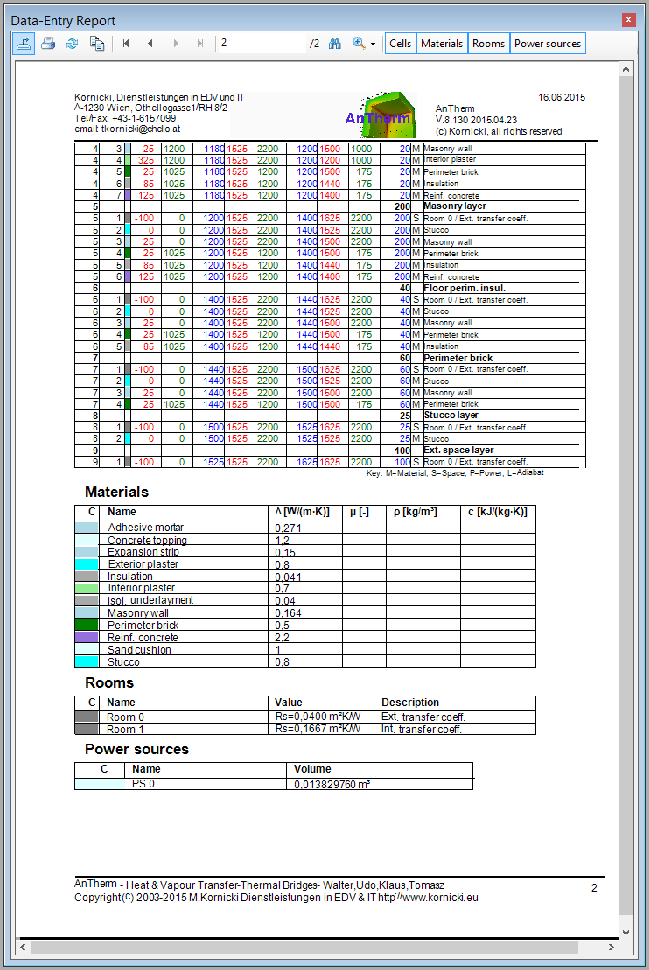Image resolution: width=649 pixels, height=970 pixels.
Task: Copy the report page to clipboard
Action: [97, 43]
